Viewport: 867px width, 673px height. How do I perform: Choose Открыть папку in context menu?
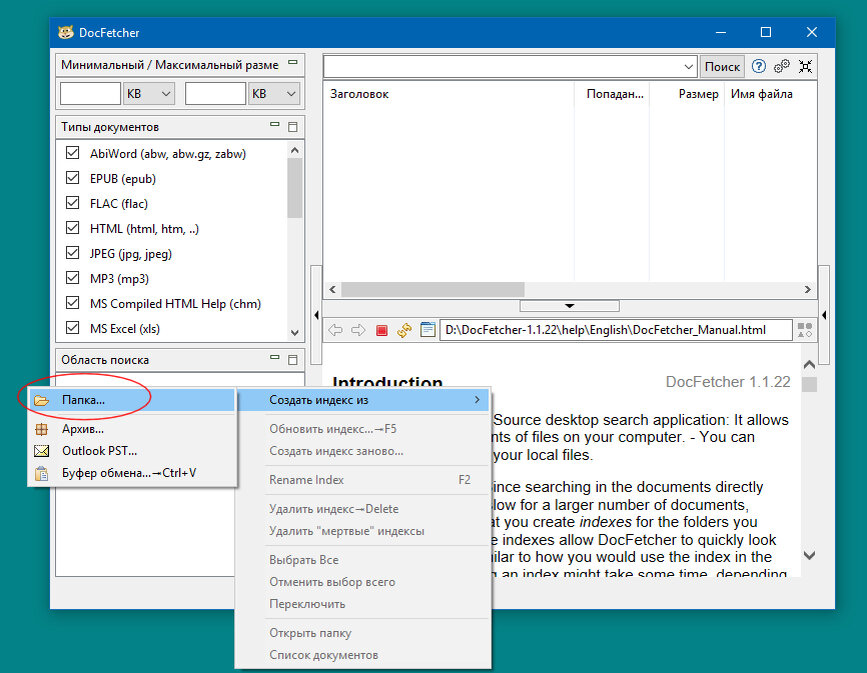coord(363,633)
